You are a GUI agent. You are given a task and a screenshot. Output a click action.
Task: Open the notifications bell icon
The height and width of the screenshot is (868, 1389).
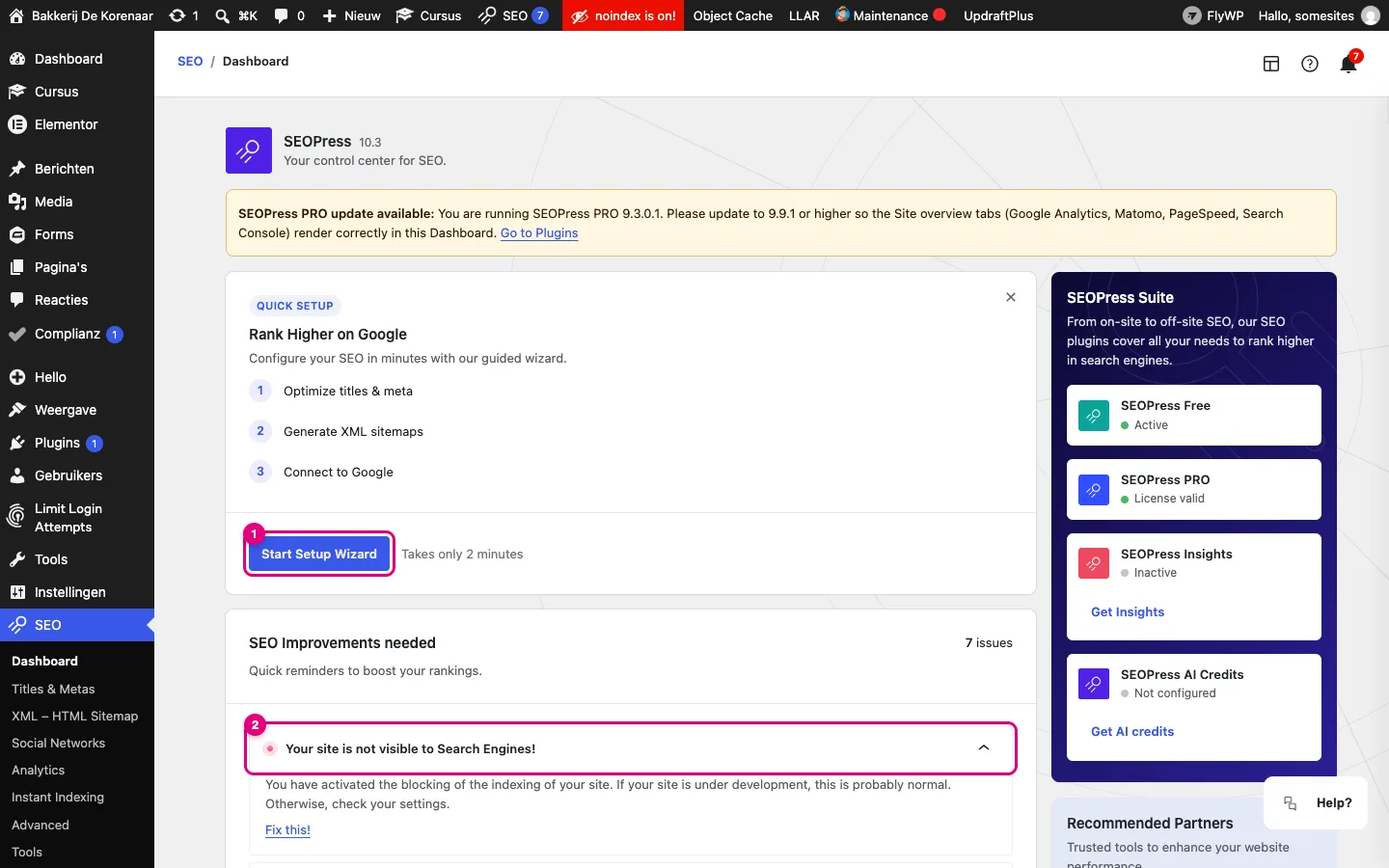pyautogui.click(x=1348, y=64)
